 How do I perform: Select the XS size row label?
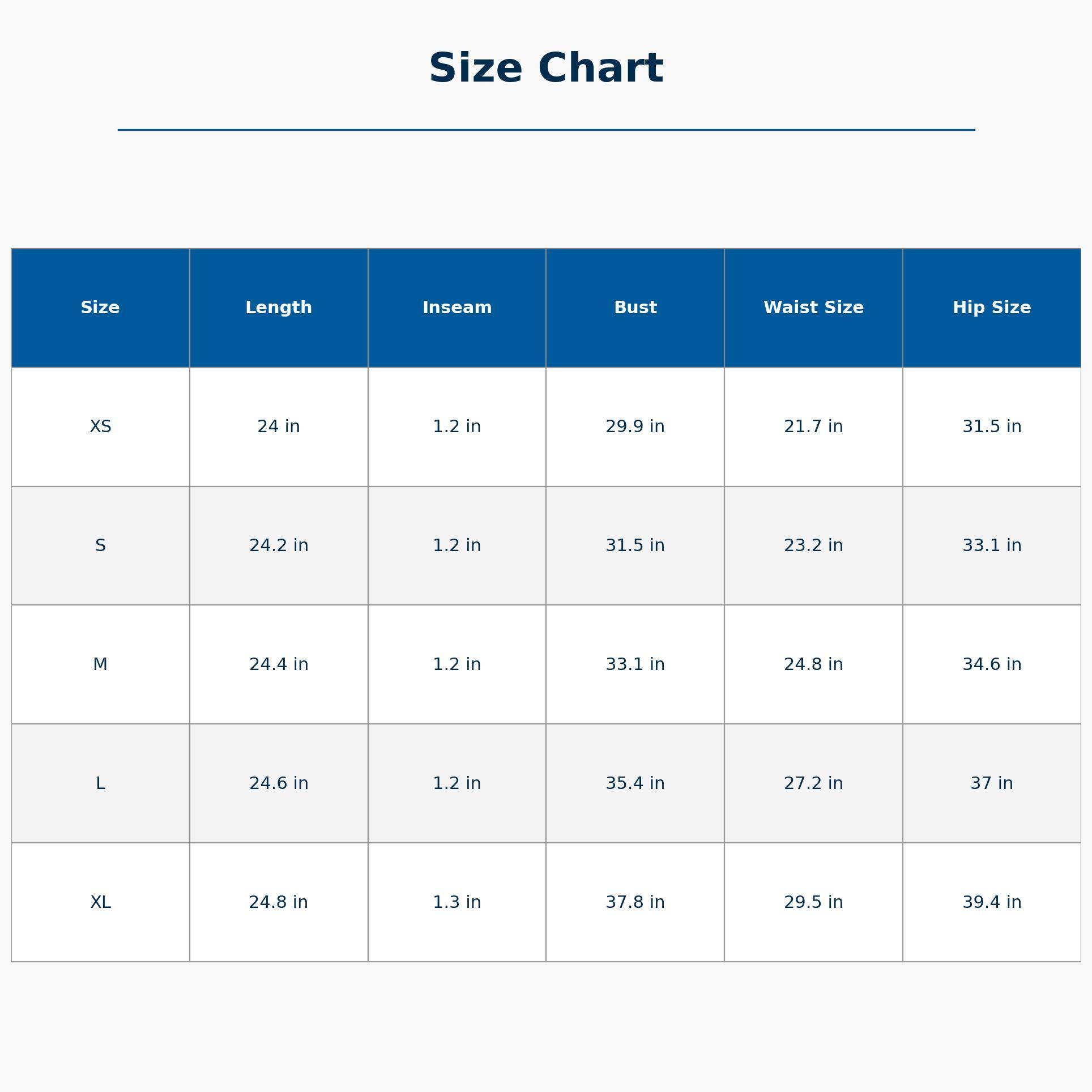100,426
